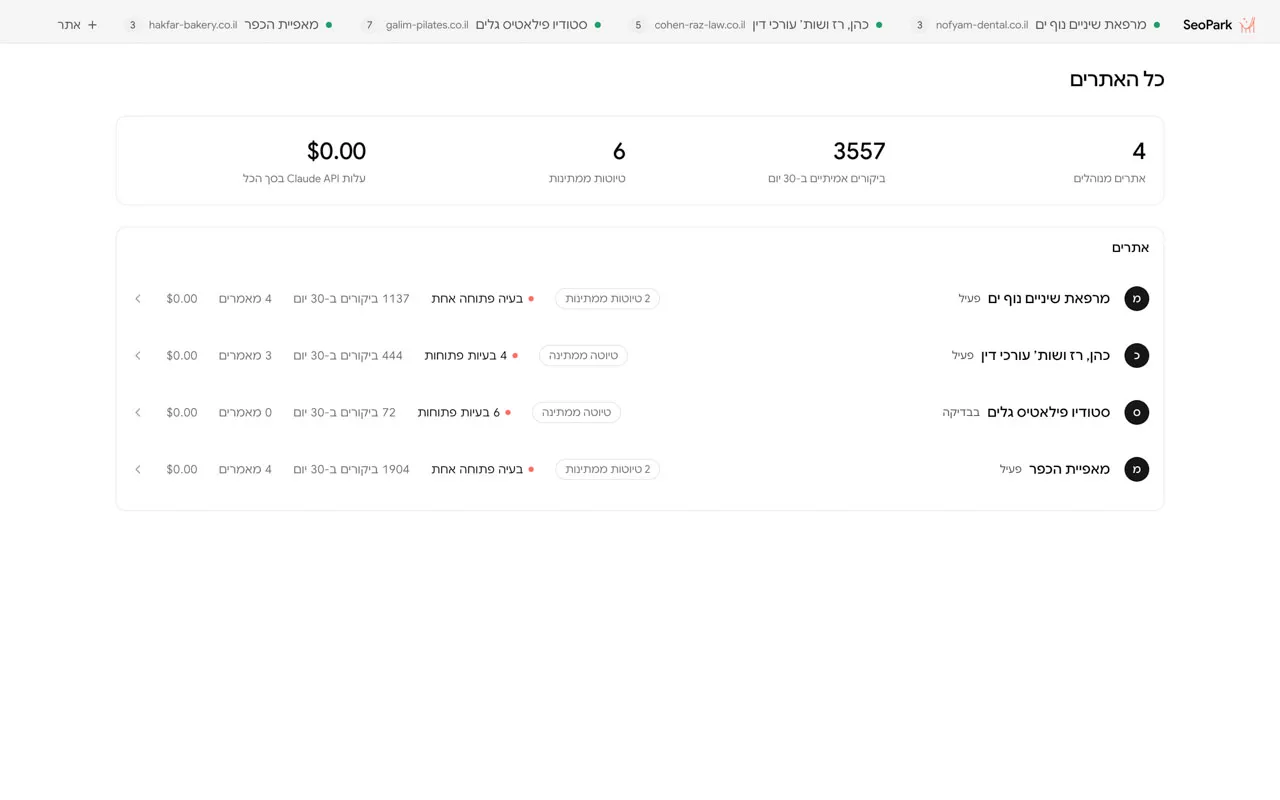Viewport: 1280px width, 800px height.
Task: Open avatar icon for מרפאת שיניים נוף ים row
Action: (1136, 298)
